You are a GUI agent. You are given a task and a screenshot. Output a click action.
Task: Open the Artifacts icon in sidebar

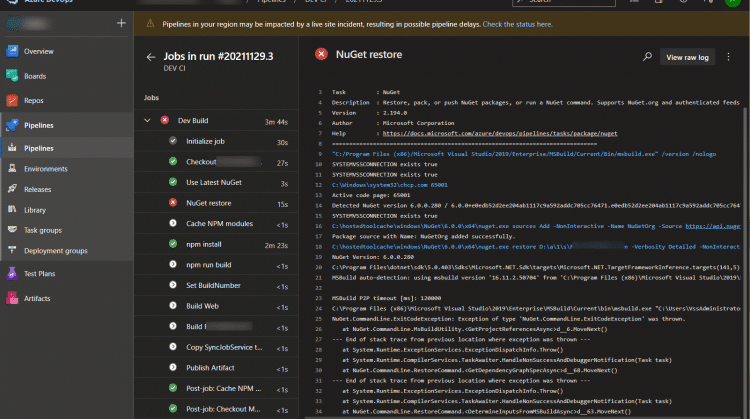point(12,298)
